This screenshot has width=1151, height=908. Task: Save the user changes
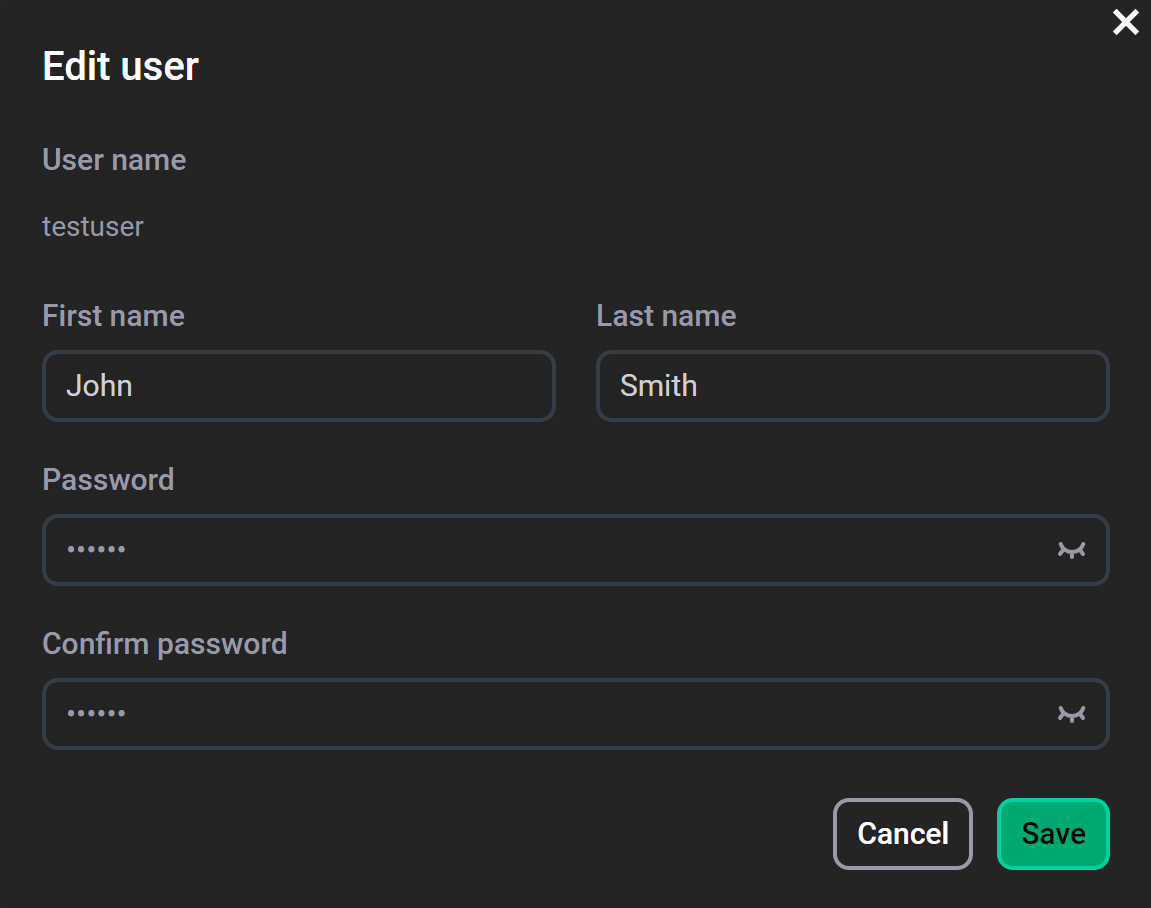(1053, 833)
